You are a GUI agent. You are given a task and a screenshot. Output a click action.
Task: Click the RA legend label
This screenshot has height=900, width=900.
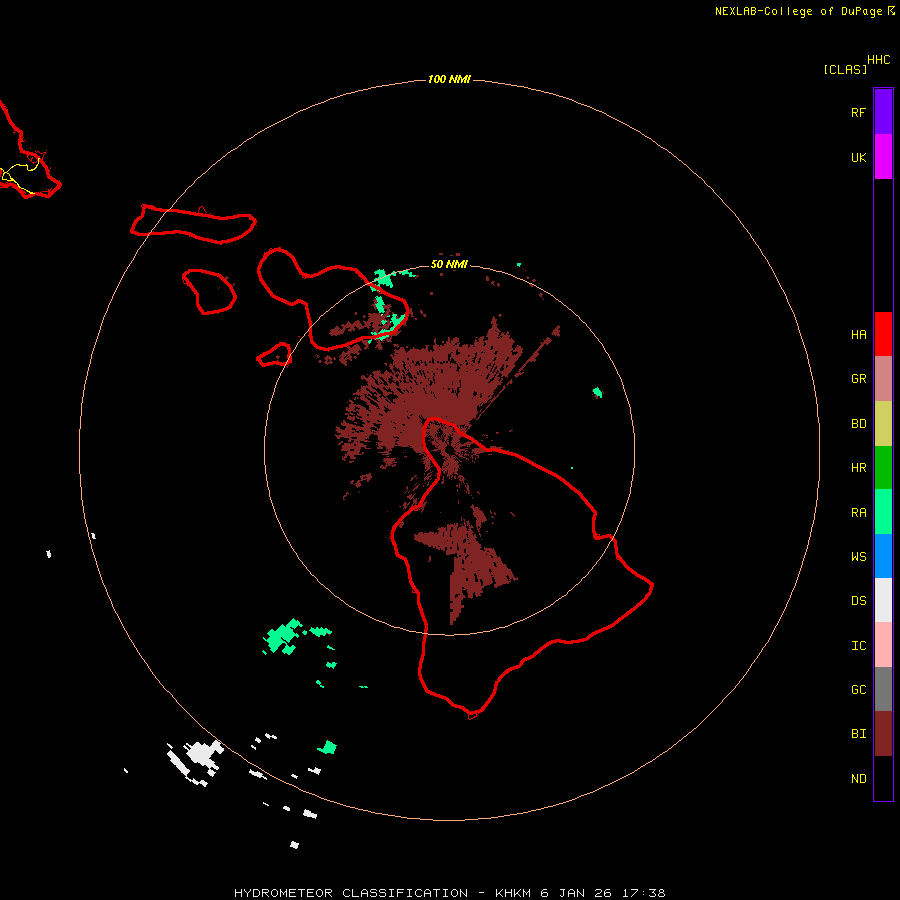pos(858,513)
